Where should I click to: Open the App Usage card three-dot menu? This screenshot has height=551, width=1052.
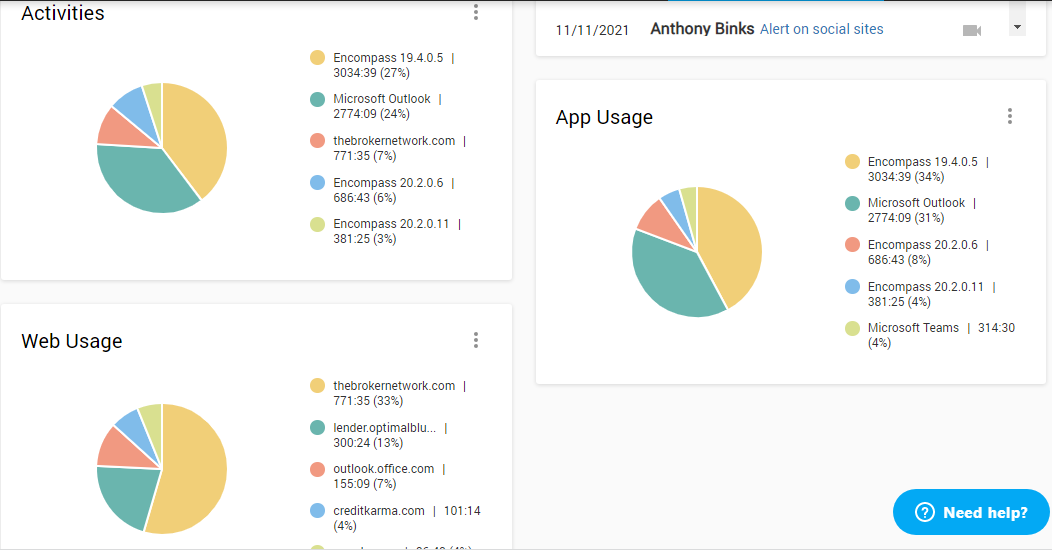click(1010, 116)
